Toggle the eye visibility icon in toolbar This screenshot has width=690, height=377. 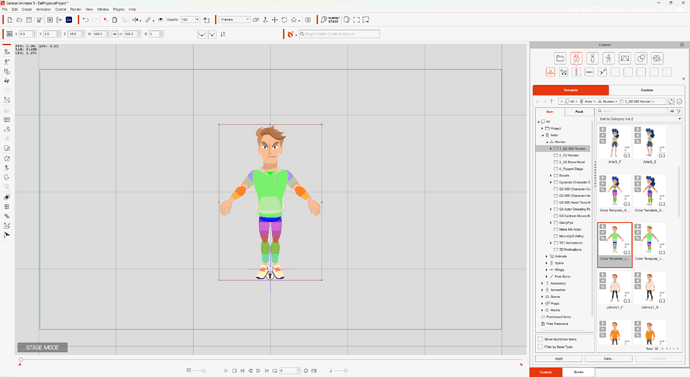(x=161, y=20)
